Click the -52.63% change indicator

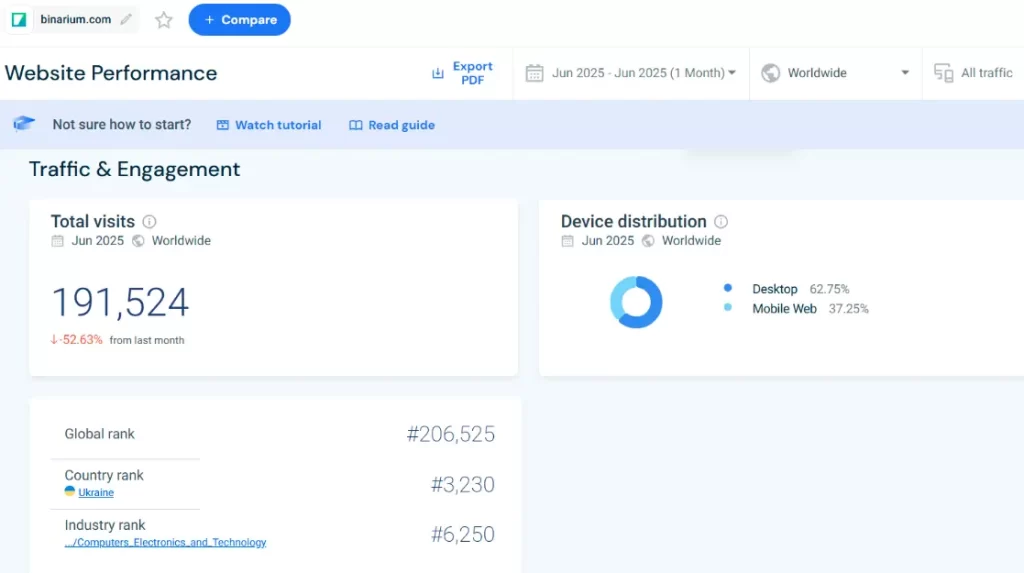[76, 340]
